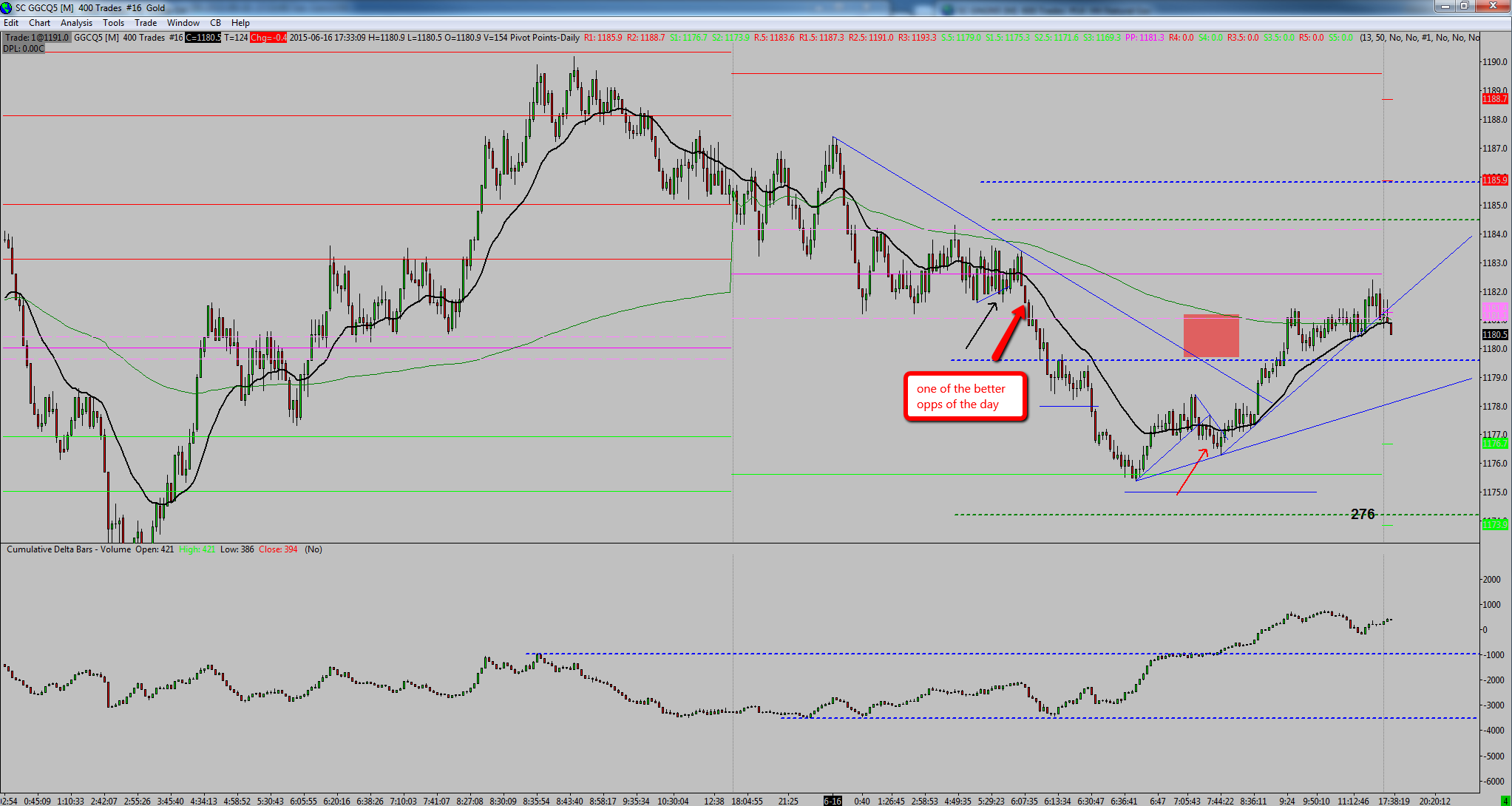Click the 'Open: 421' delta value
1512x806 pixels.
155,549
